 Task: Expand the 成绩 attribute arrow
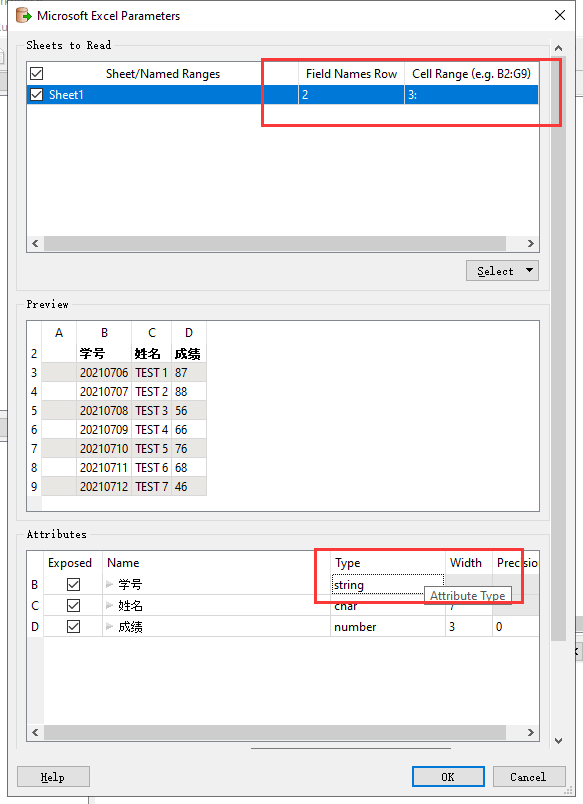click(x=109, y=626)
